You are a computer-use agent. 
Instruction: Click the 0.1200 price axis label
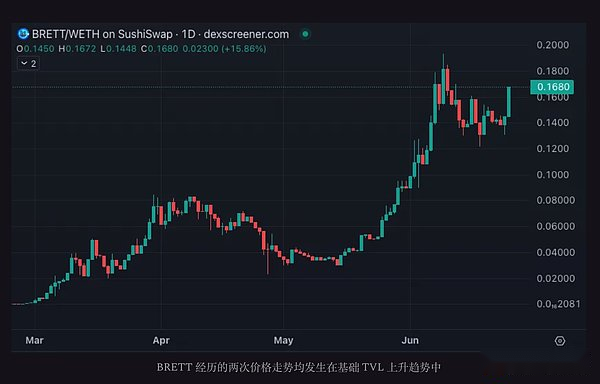tap(553, 149)
